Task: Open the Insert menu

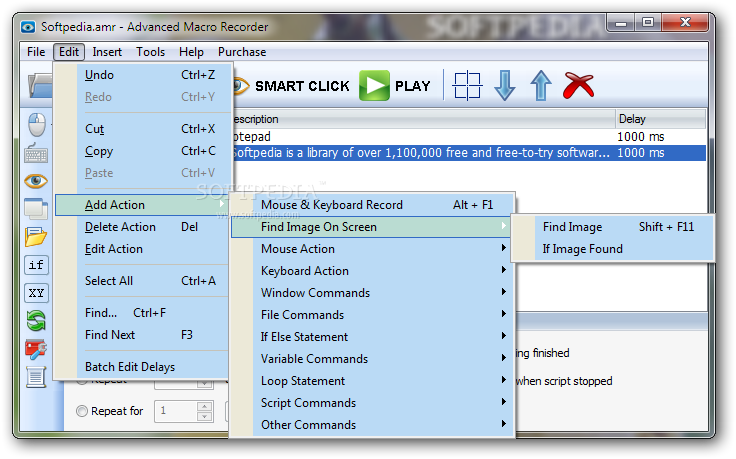Action: 107,52
